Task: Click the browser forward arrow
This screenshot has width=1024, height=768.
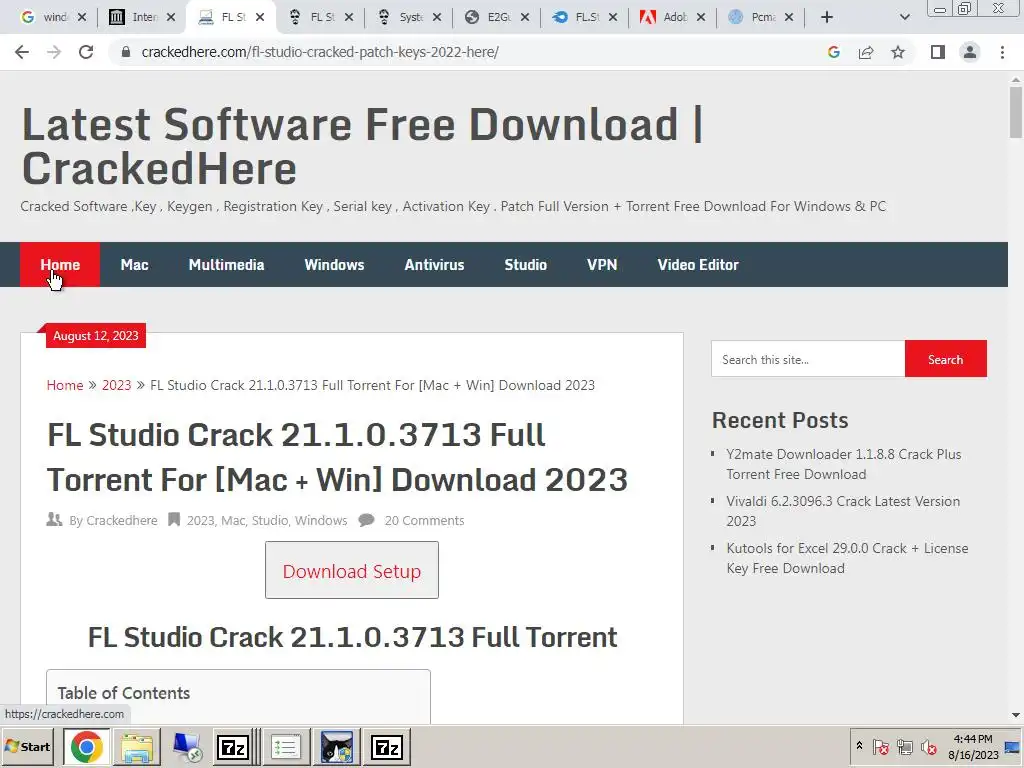Action: 54,52
